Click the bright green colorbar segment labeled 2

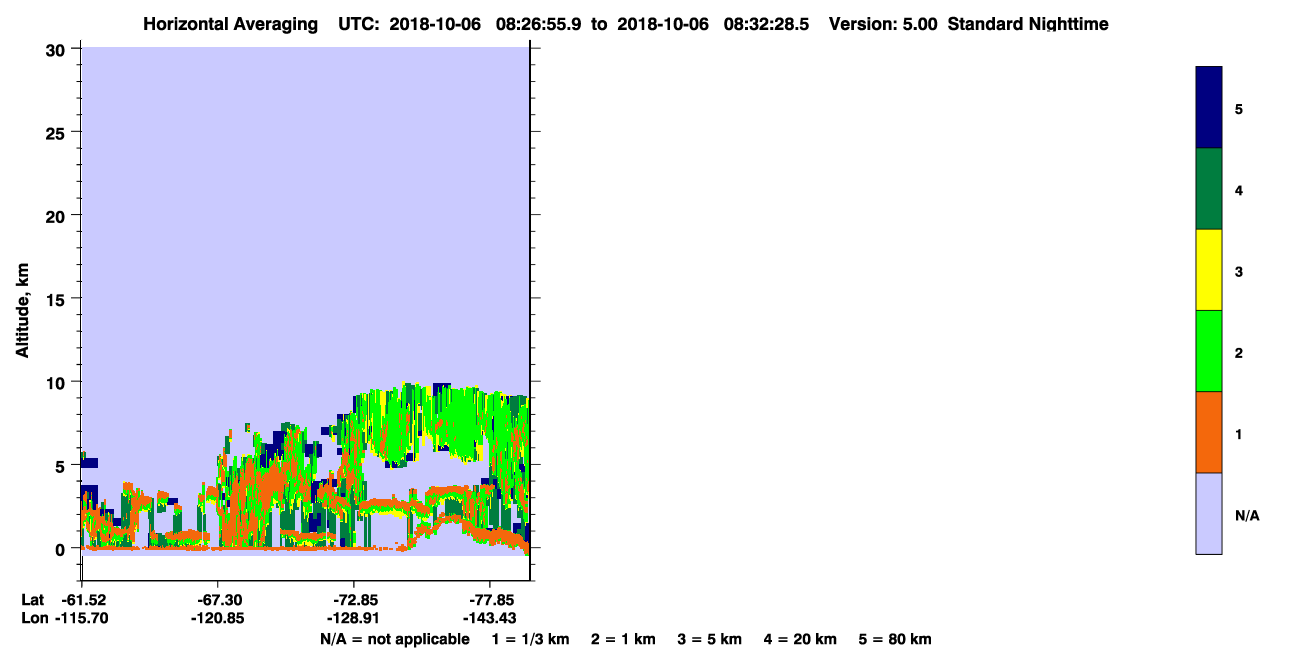click(x=1209, y=351)
